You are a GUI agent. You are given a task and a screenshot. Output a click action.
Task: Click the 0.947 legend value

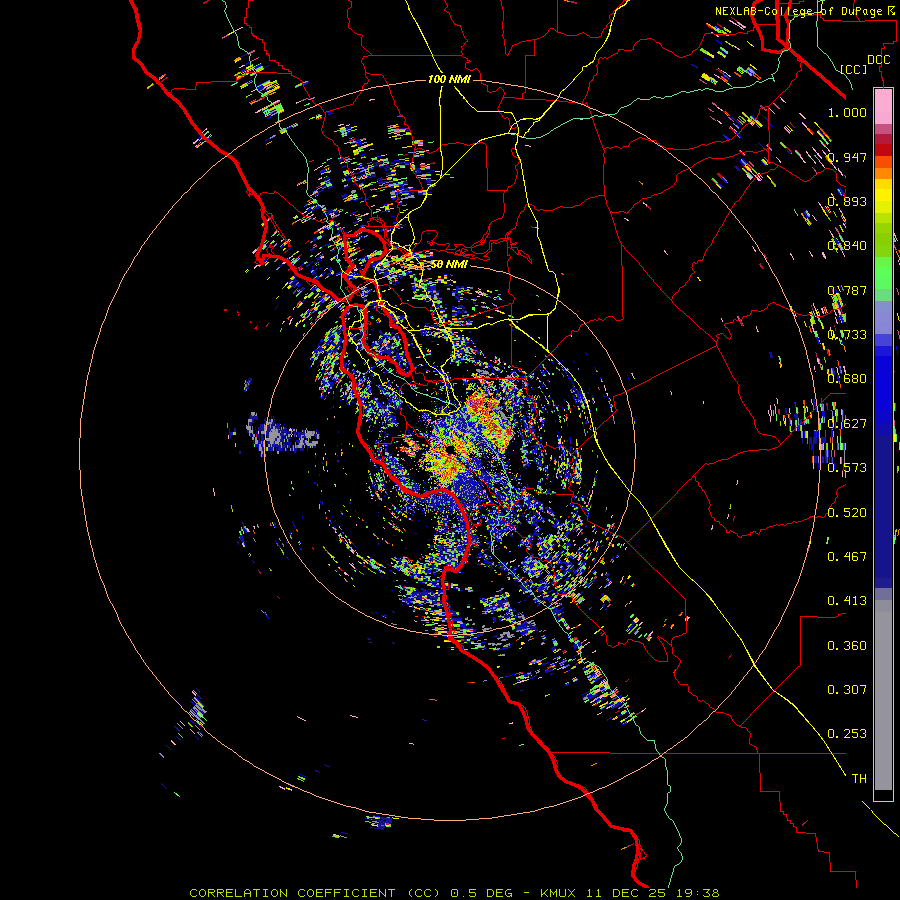(847, 157)
